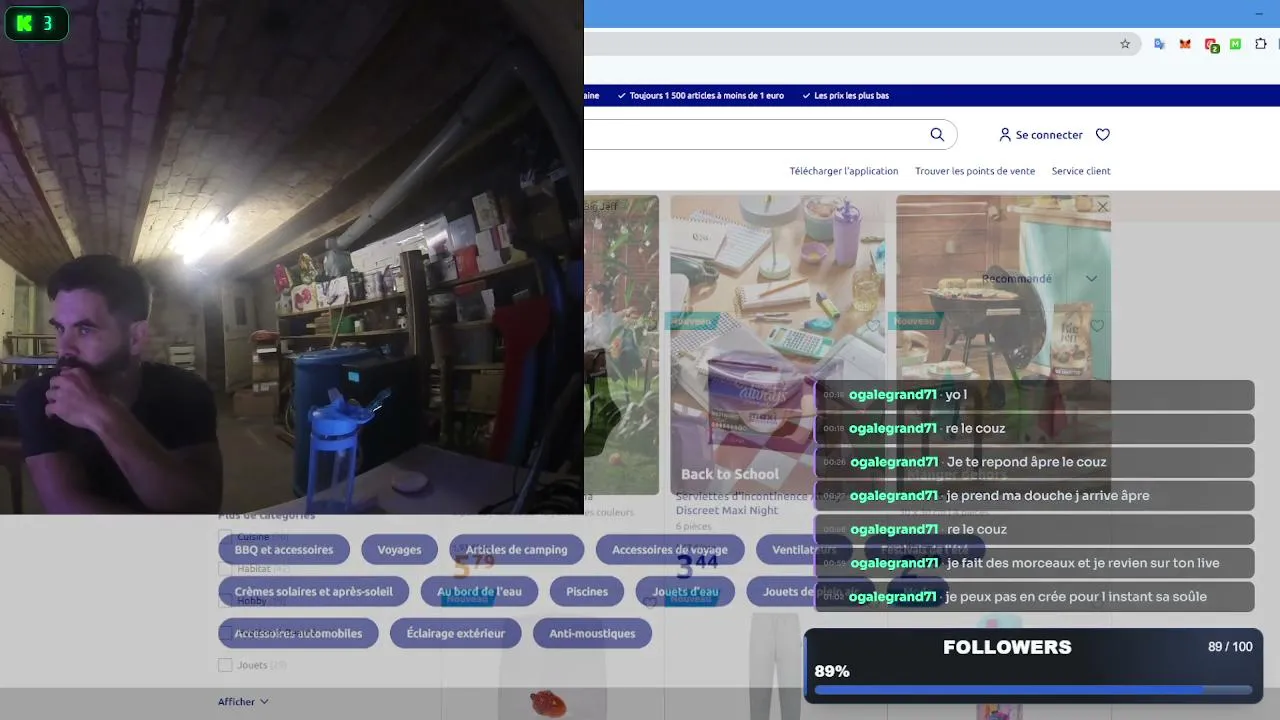The image size is (1280, 720).
Task: Click the search magnifier icon
Action: (937, 135)
